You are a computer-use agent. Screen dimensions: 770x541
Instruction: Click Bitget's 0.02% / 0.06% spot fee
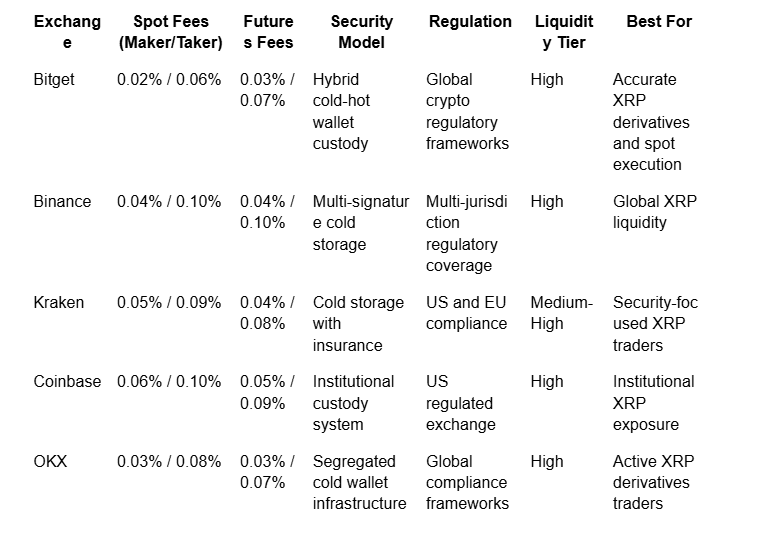pos(169,80)
